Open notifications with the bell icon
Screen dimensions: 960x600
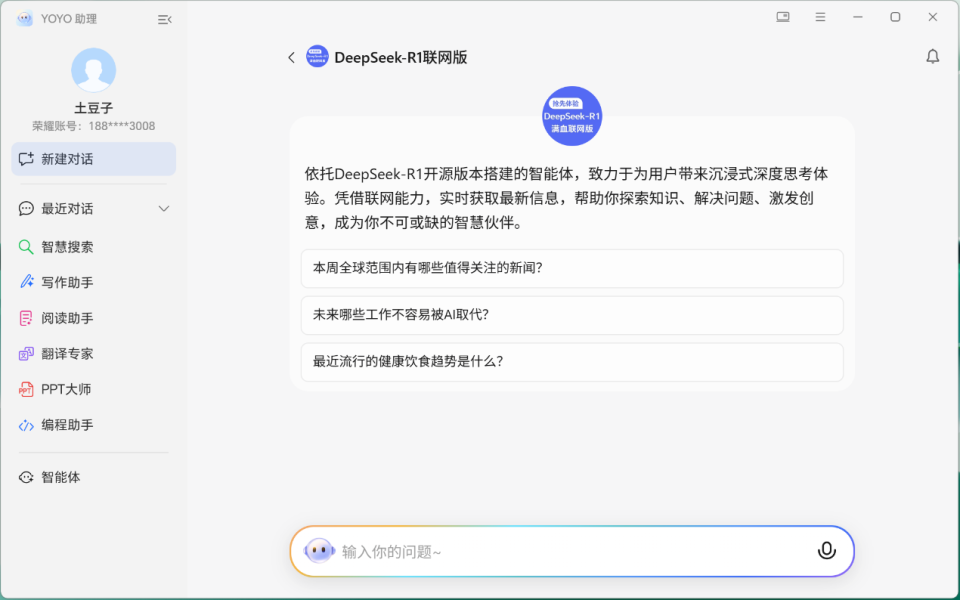(x=932, y=56)
